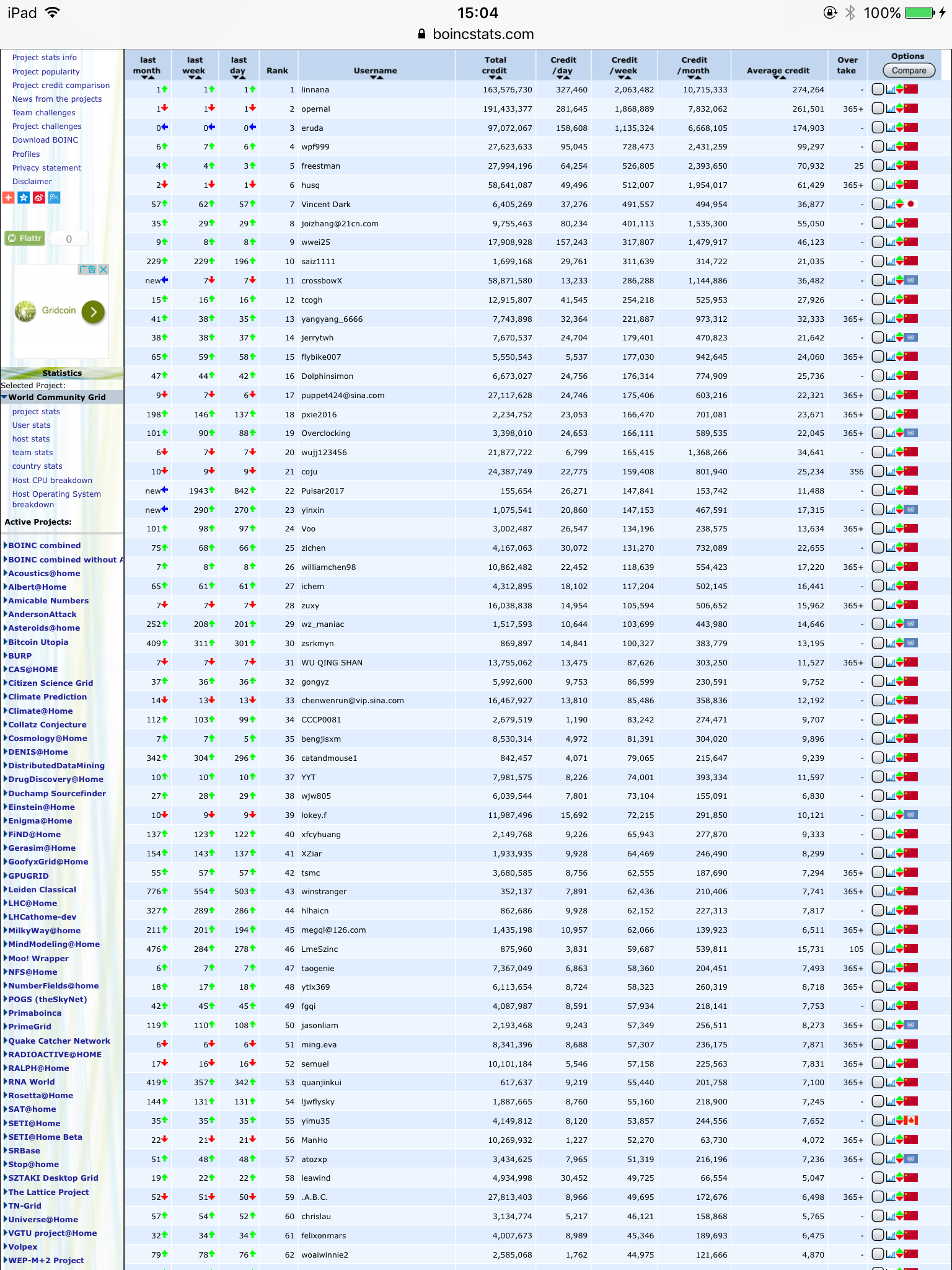Open the host stats page
Viewport: 952px width, 1270px height.
pos(31,439)
